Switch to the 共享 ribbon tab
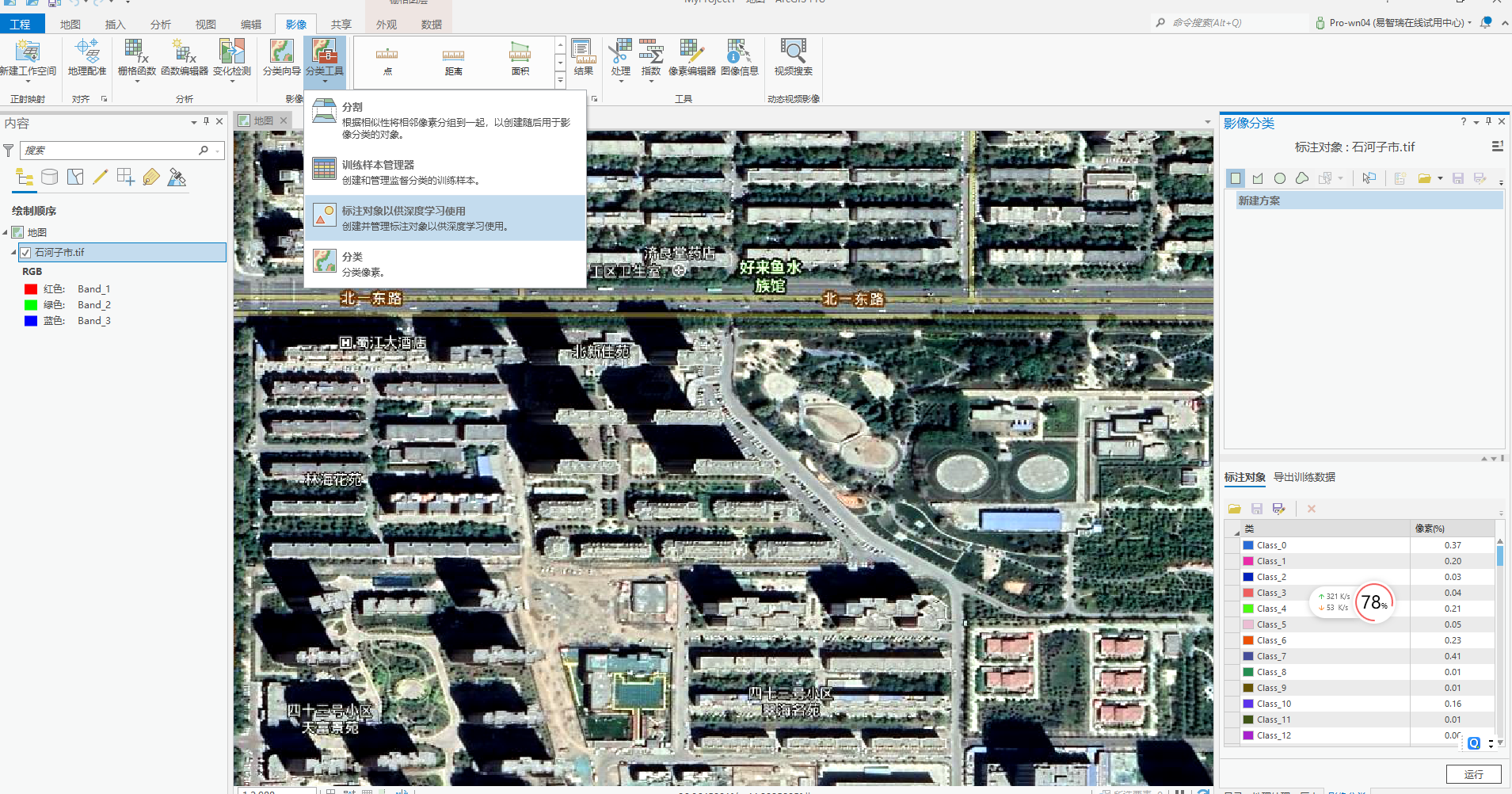Screen dimensions: 1512x794 341,25
